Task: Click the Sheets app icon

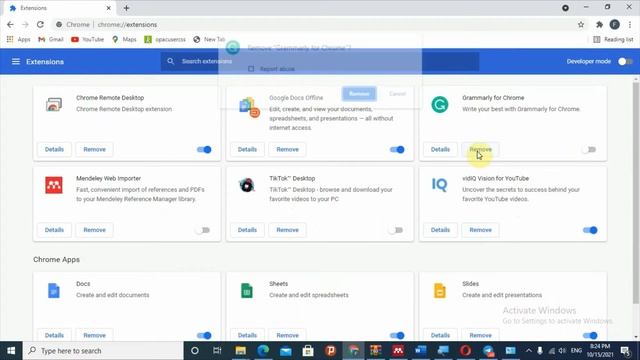Action: pos(247,291)
